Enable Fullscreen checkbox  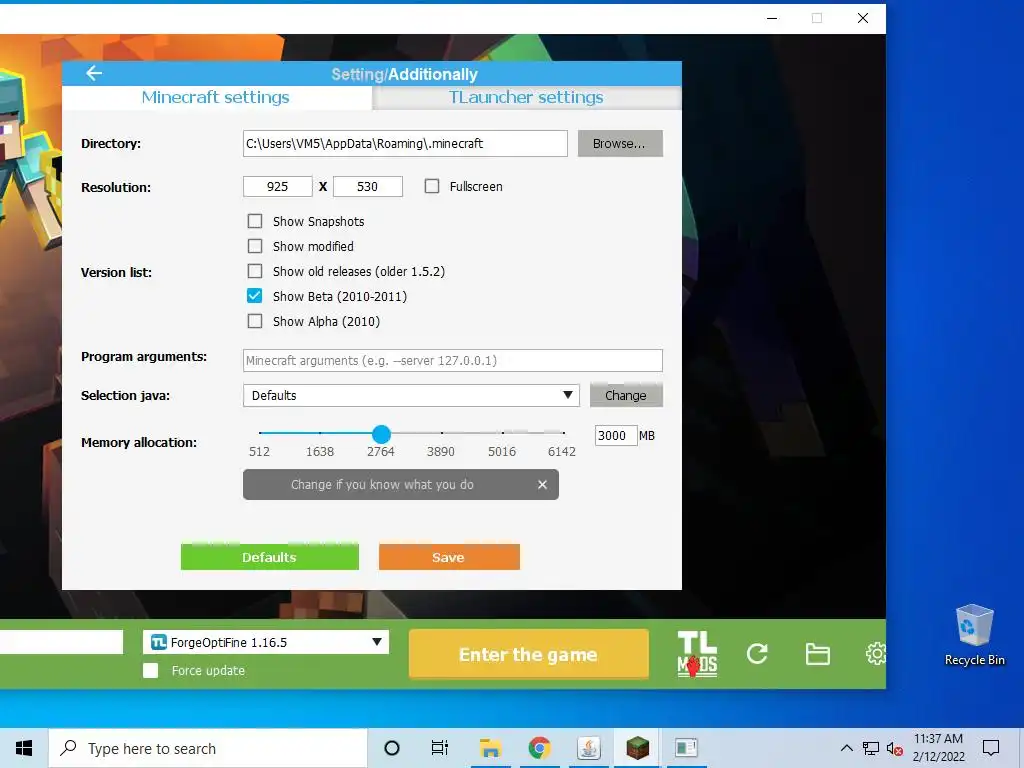[x=432, y=187]
